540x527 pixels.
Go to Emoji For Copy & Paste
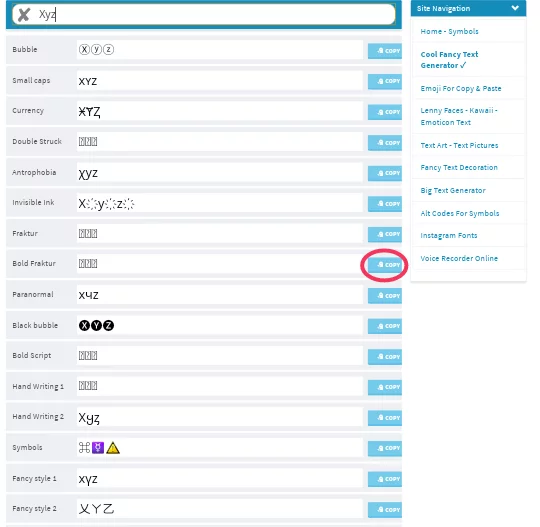click(460, 89)
